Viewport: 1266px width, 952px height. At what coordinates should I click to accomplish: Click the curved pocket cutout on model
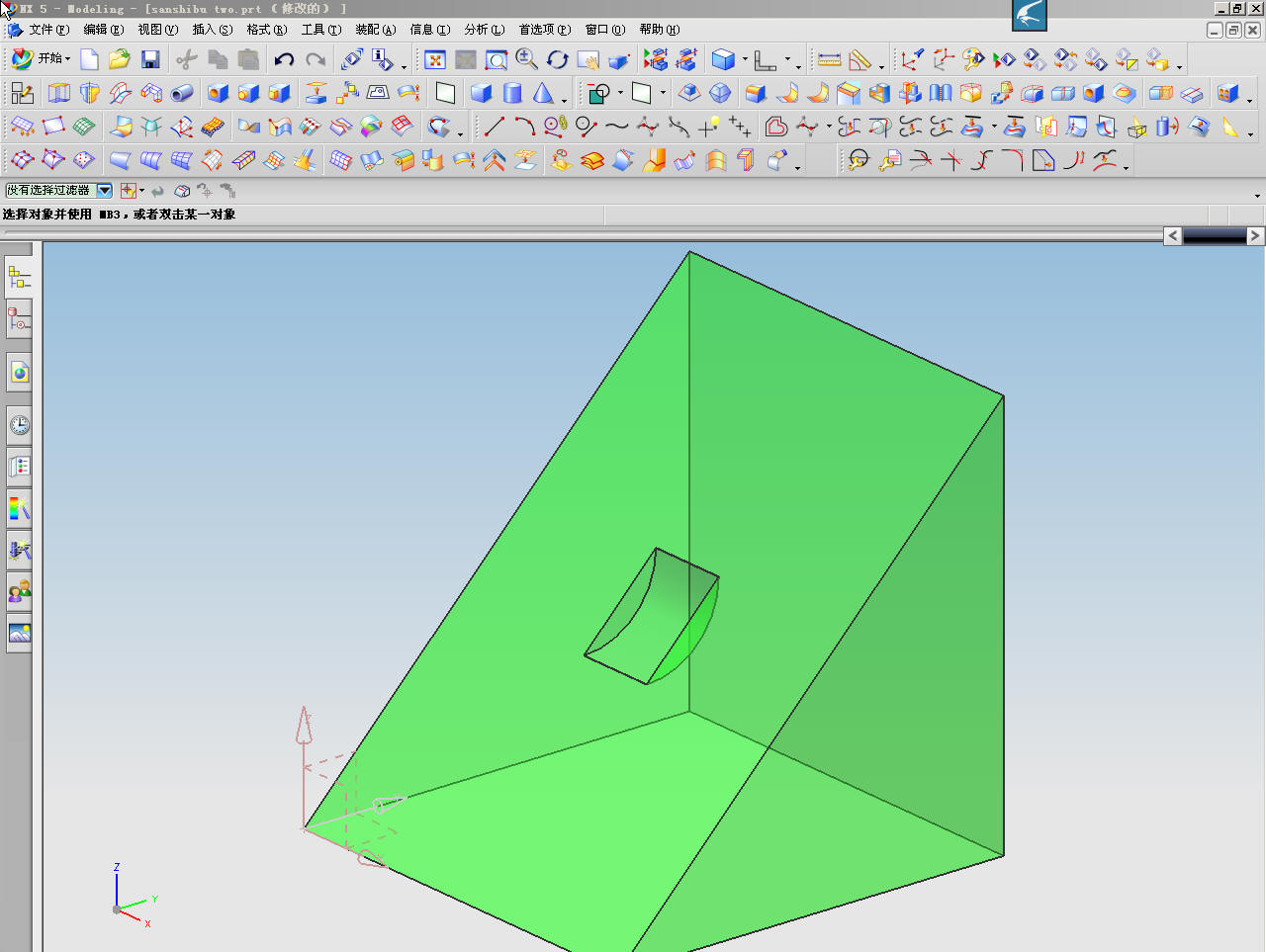pos(653,617)
